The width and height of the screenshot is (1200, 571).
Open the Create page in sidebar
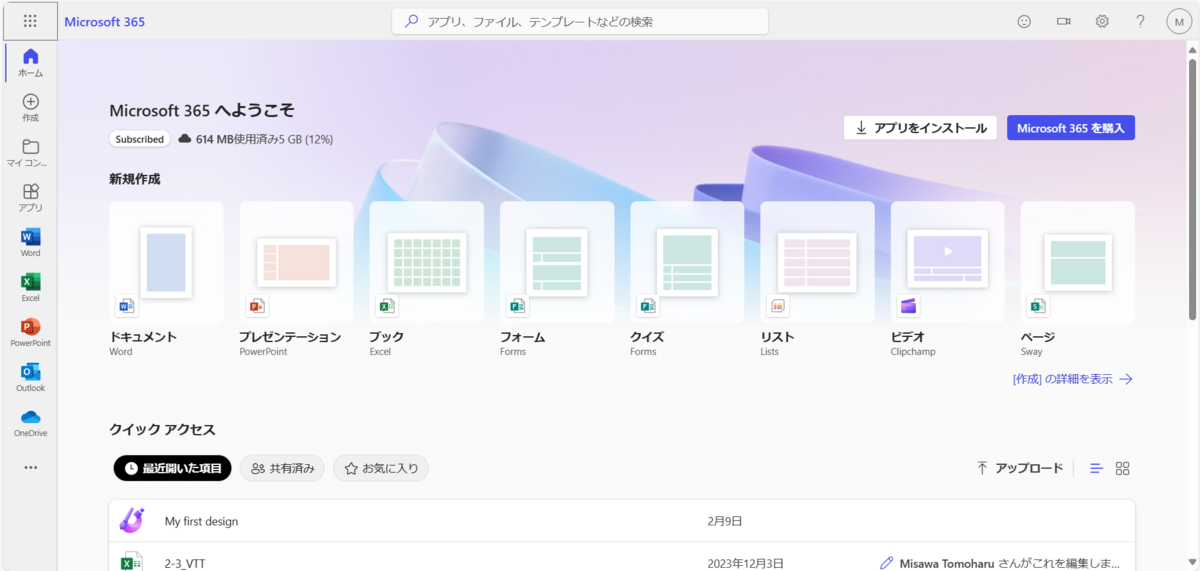[30, 108]
